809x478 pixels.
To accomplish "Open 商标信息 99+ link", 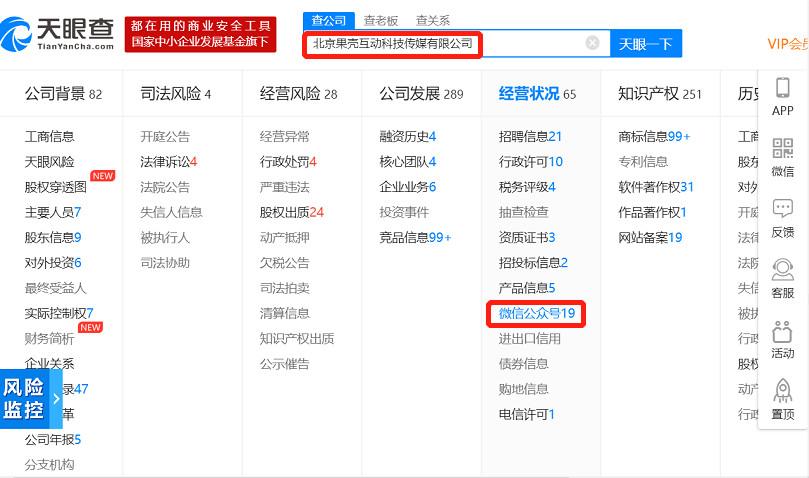I will pos(654,136).
